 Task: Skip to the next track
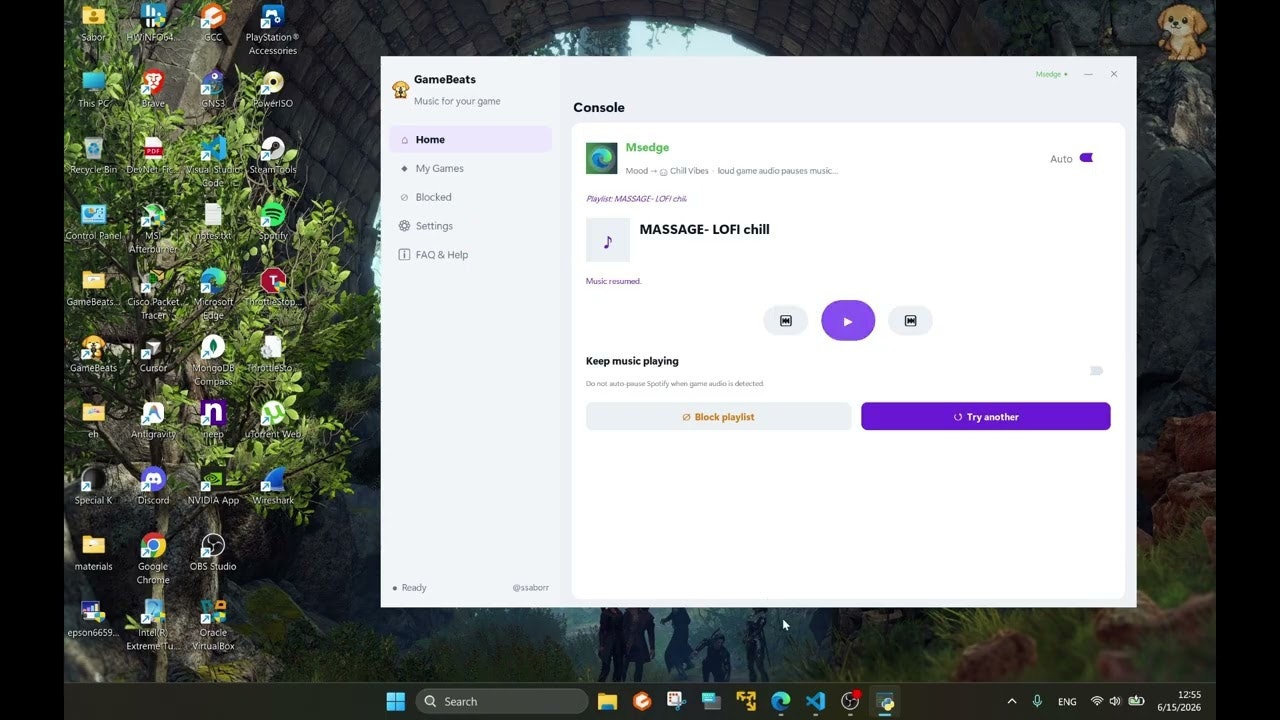point(910,321)
